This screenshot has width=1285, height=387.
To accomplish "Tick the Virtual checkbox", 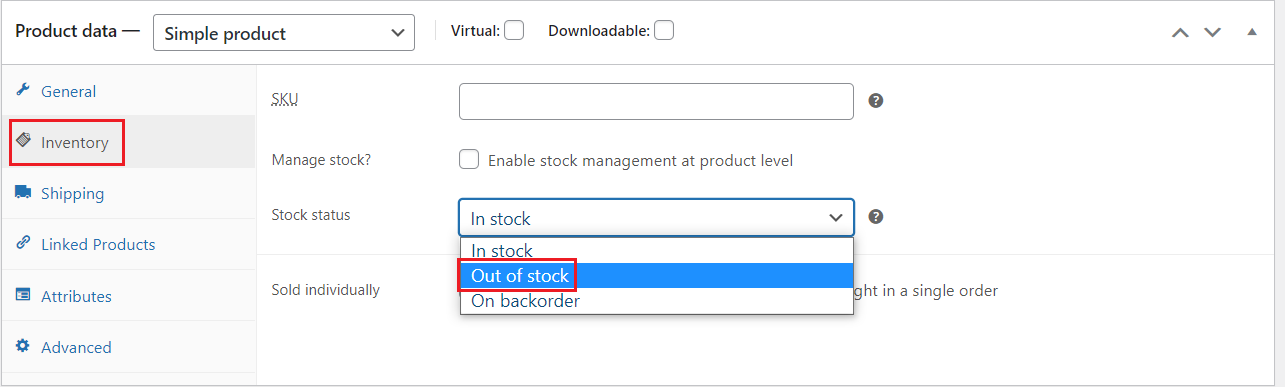I will pos(514,31).
